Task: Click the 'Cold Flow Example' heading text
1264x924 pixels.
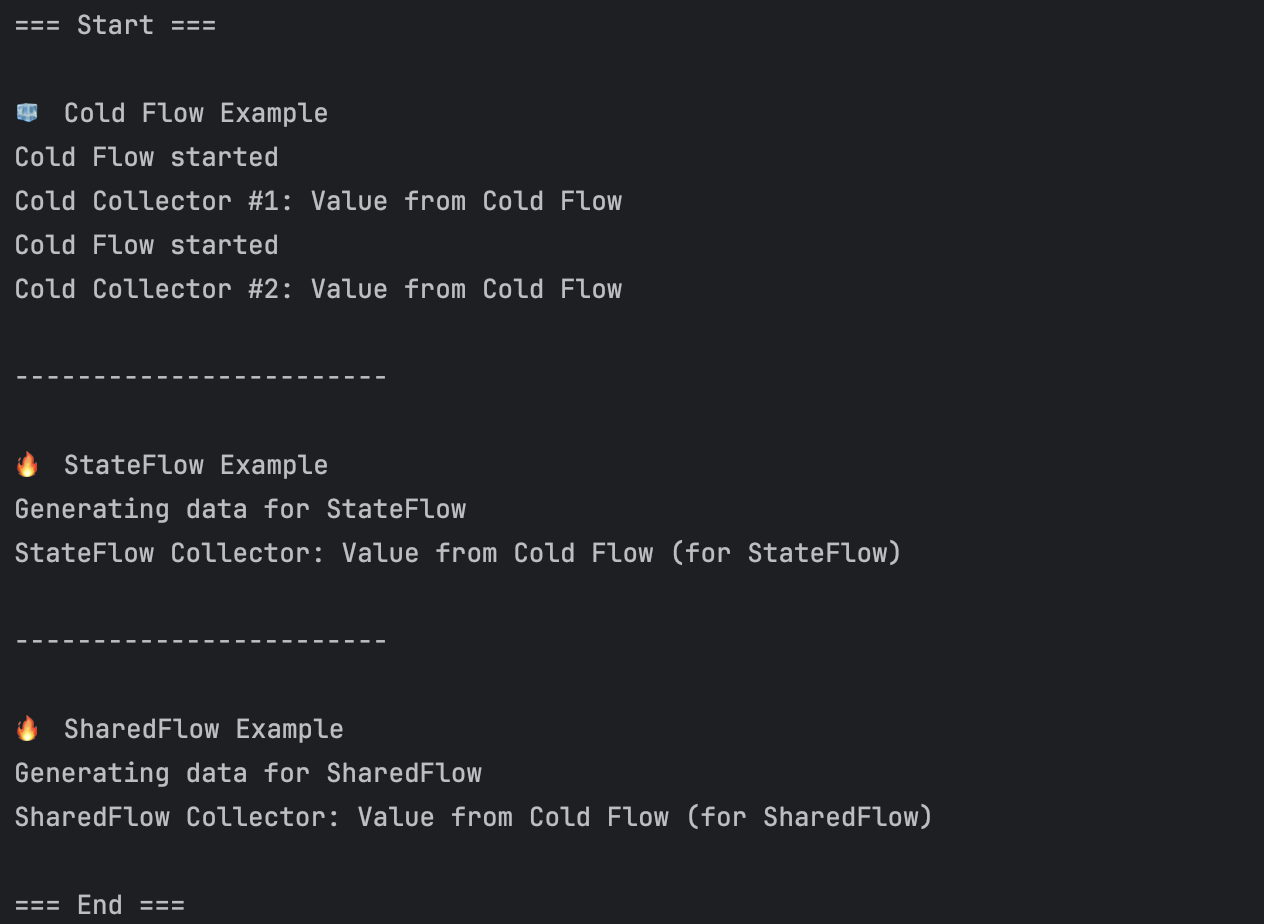Action: (x=196, y=113)
